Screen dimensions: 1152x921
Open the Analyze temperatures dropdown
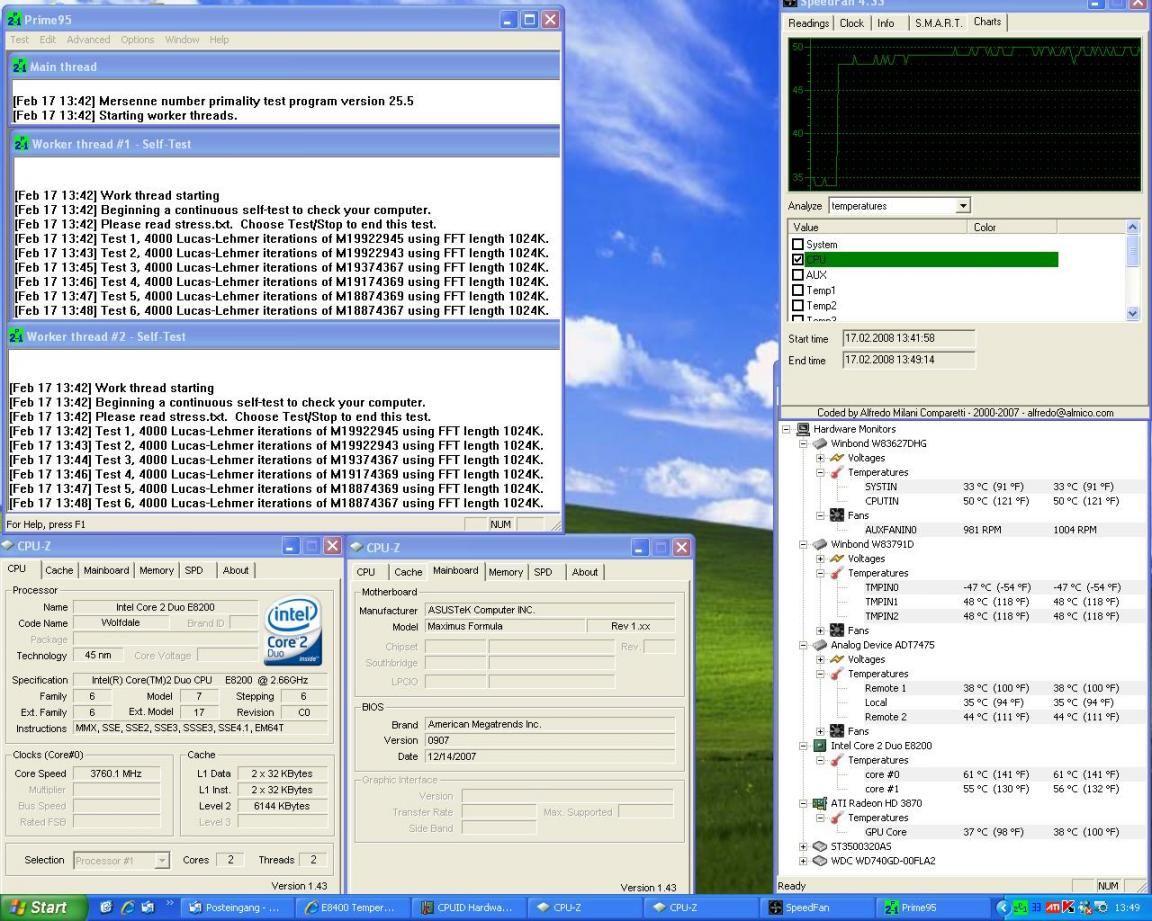tap(962, 206)
